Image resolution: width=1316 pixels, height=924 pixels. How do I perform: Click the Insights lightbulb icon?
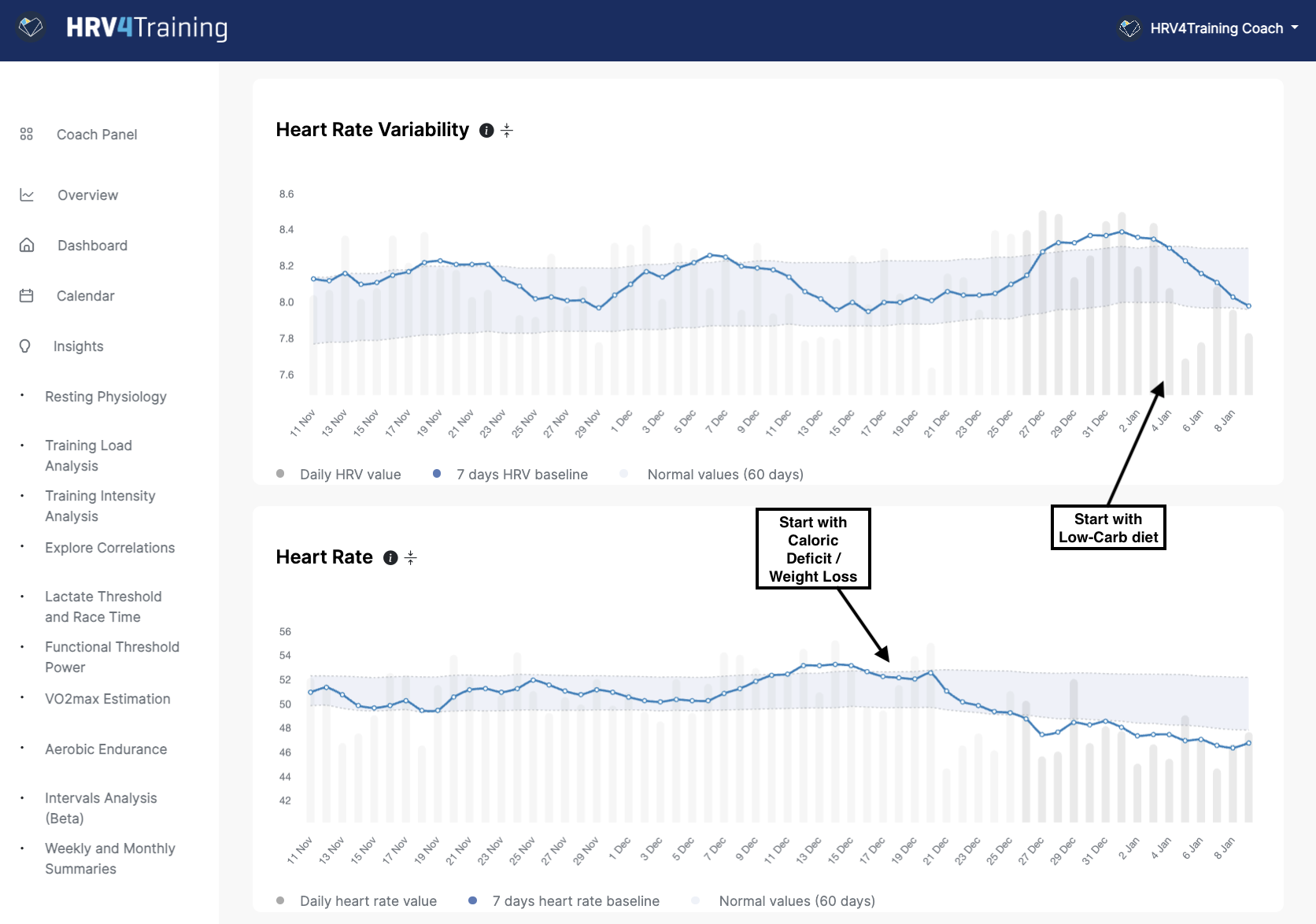pos(24,346)
